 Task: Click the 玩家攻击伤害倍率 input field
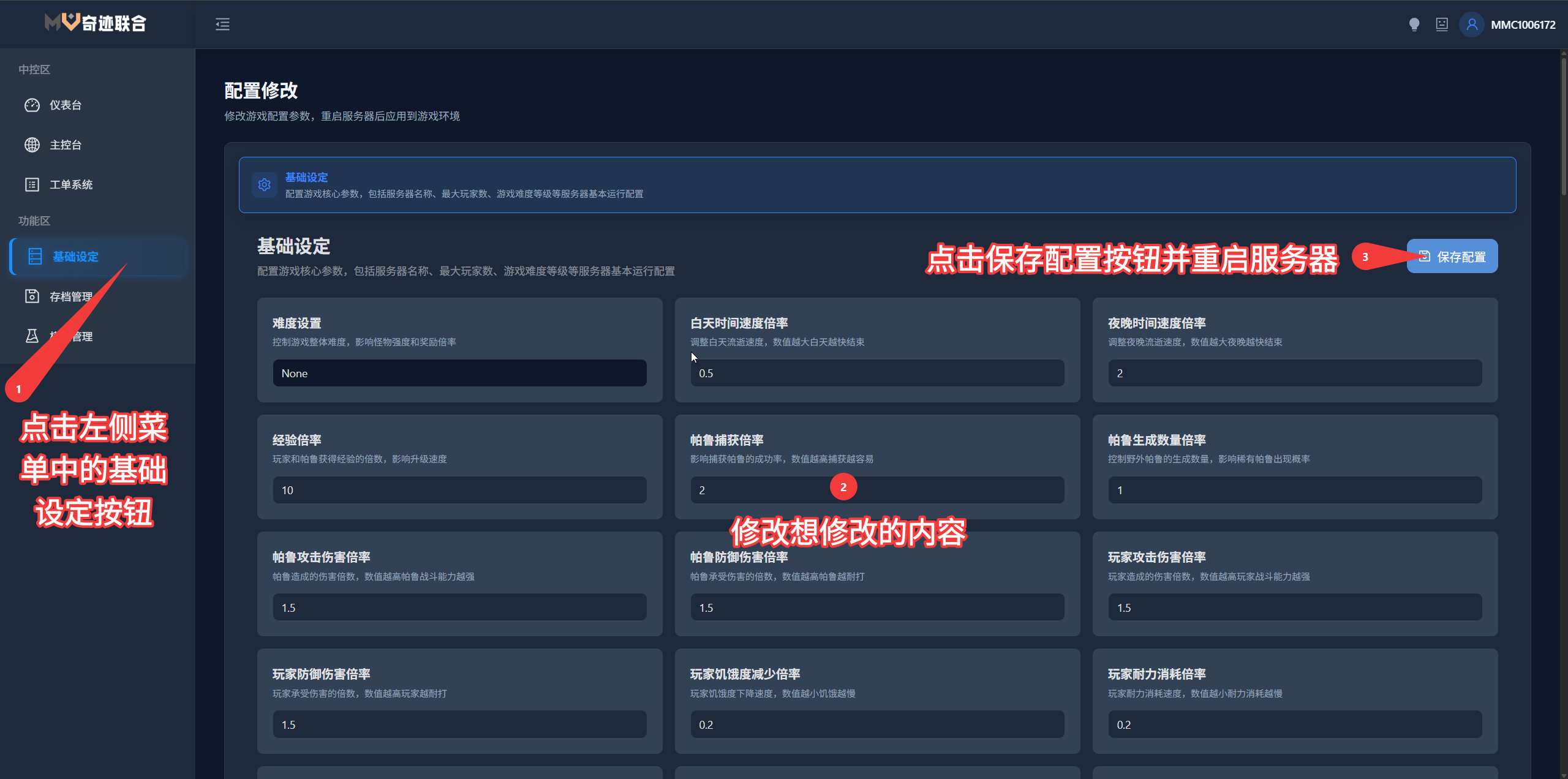pyautogui.click(x=1295, y=608)
